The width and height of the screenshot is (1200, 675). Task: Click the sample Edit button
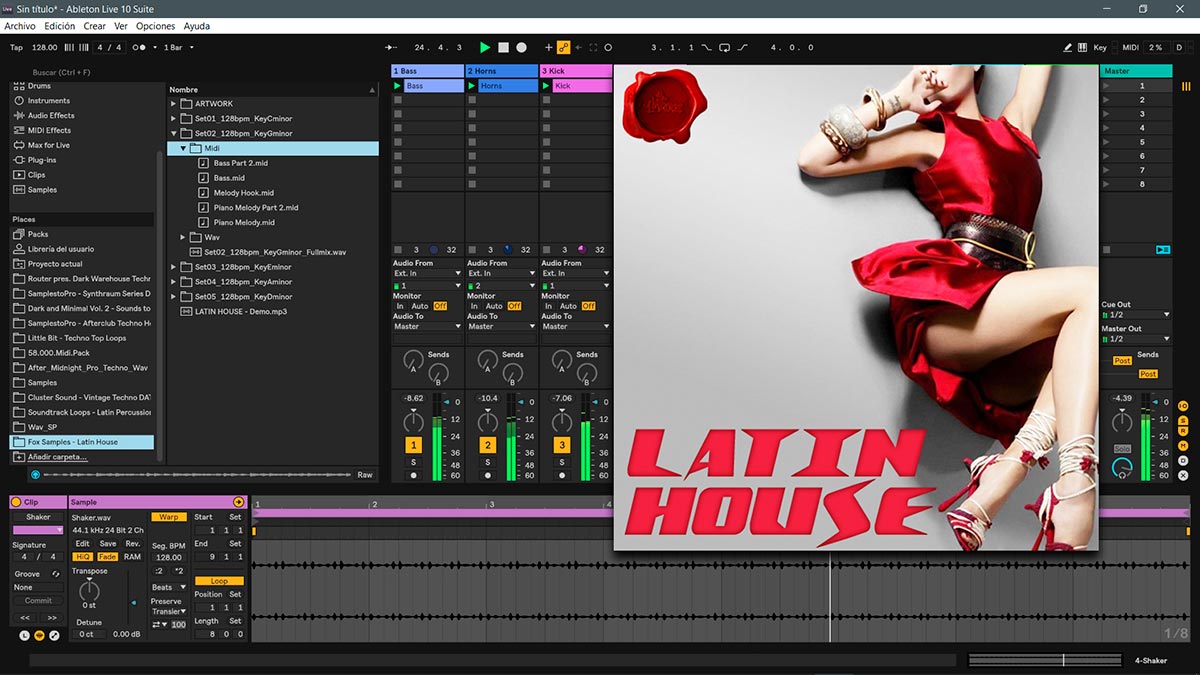pyautogui.click(x=83, y=544)
